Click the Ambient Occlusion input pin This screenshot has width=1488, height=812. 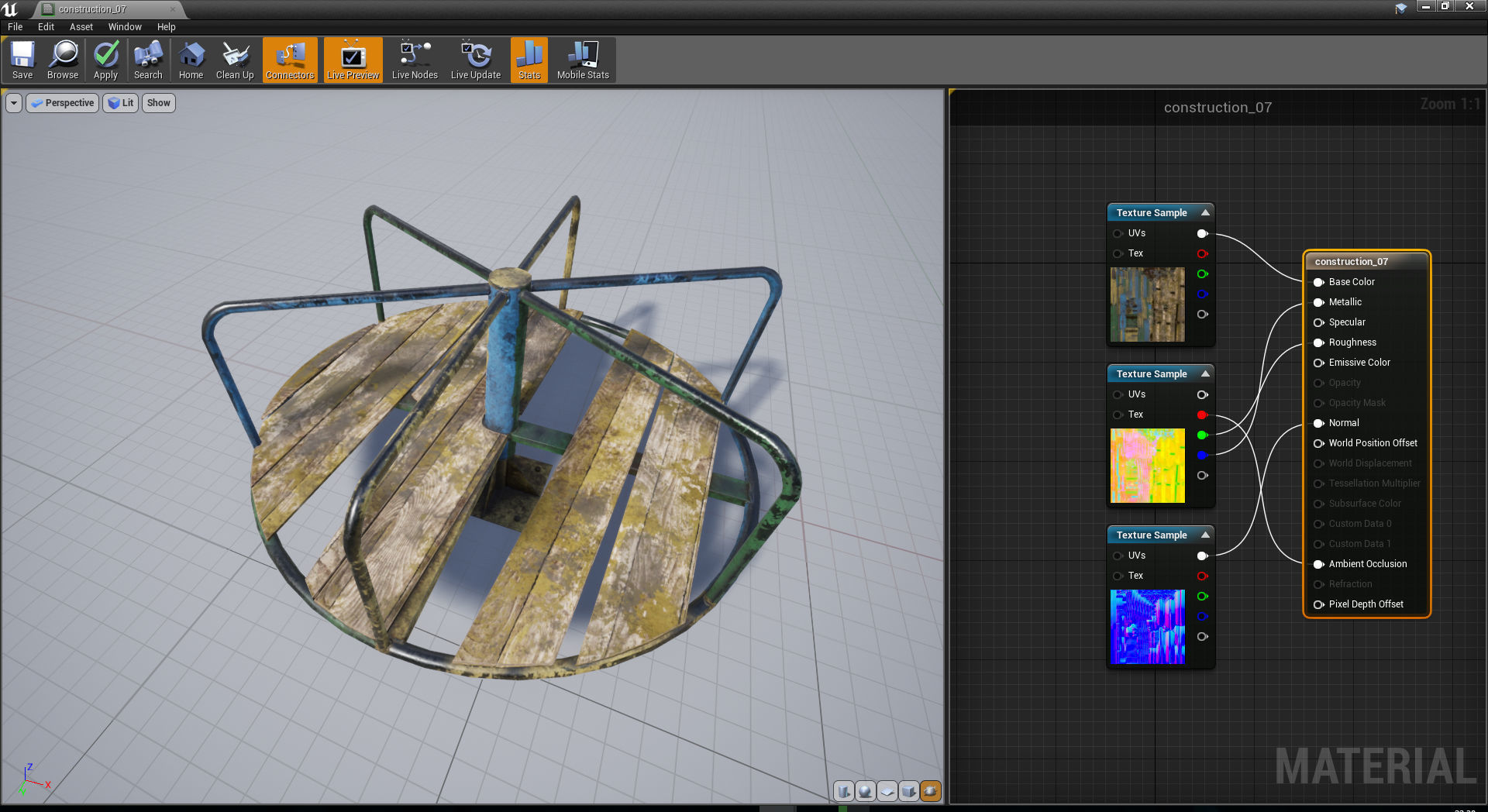pos(1318,564)
